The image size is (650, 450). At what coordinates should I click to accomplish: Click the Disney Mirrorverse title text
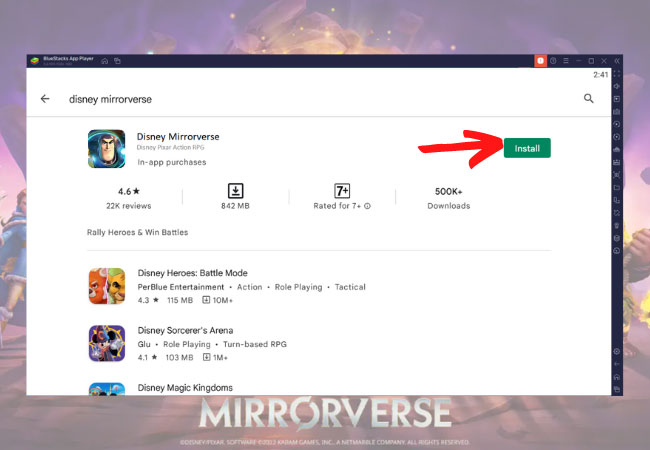pyautogui.click(x=178, y=136)
